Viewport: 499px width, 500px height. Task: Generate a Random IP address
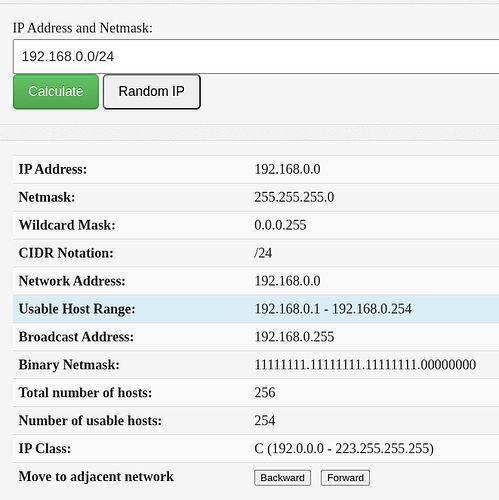coord(152,92)
